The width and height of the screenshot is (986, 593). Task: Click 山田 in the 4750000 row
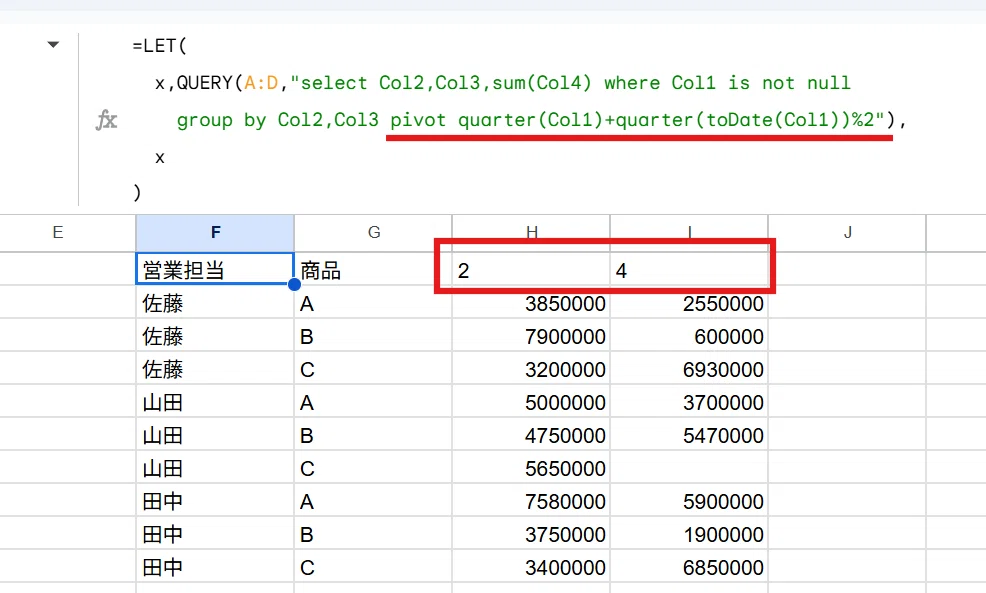(215, 435)
